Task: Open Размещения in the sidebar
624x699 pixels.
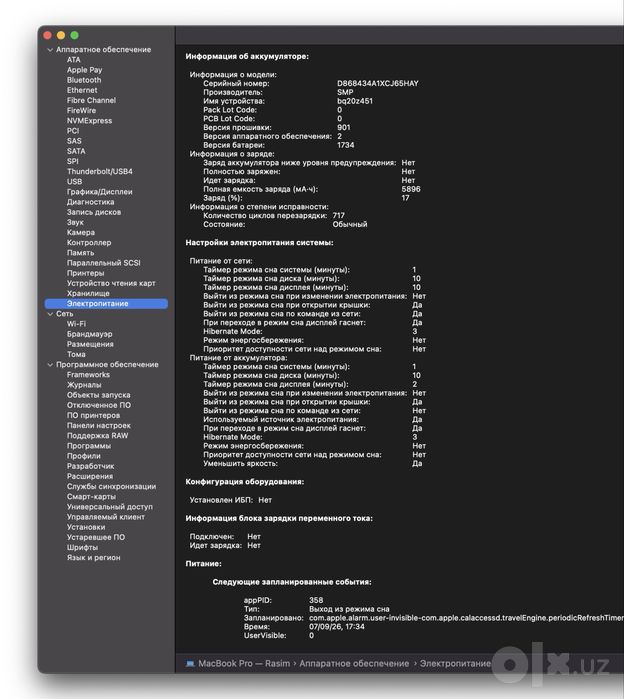Action: pos(90,344)
